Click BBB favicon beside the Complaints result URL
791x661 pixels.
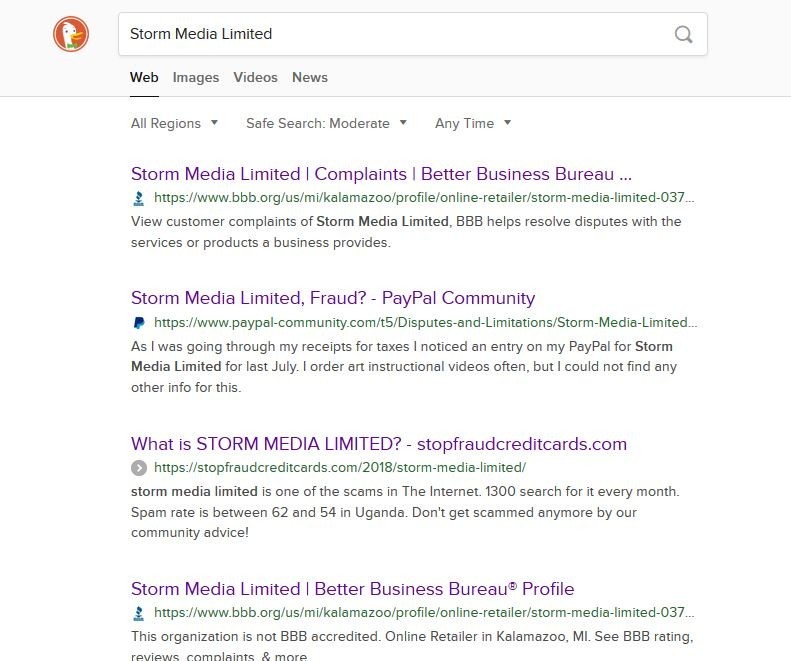pyautogui.click(x=139, y=198)
